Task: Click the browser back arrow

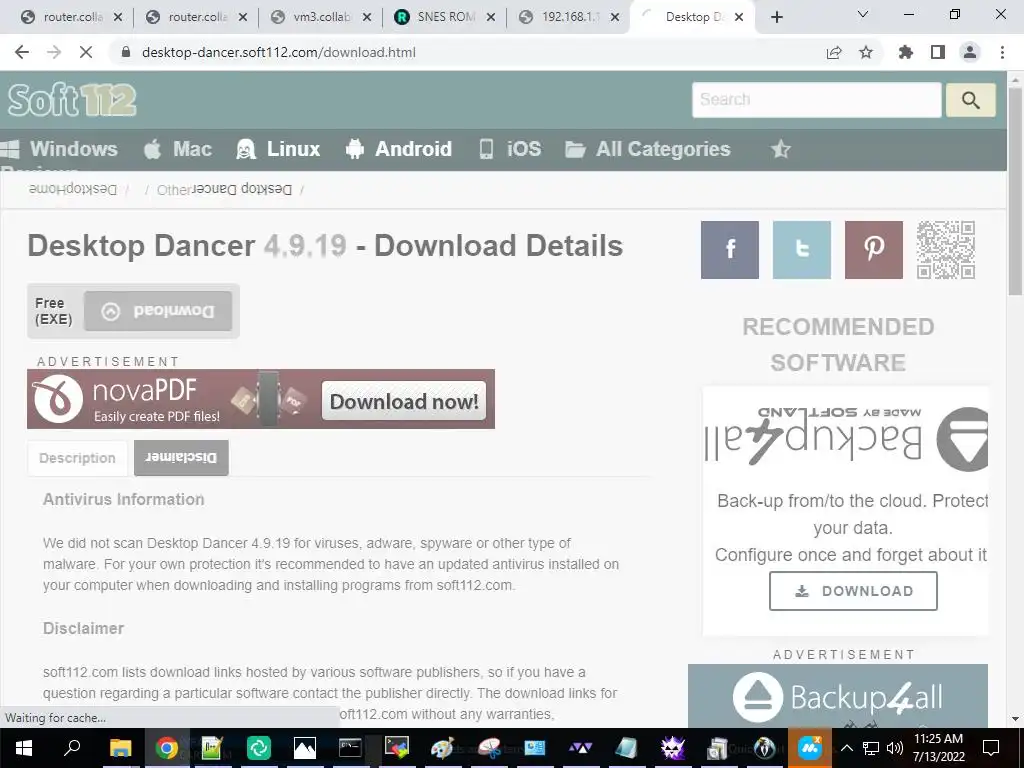Action: coord(22,52)
